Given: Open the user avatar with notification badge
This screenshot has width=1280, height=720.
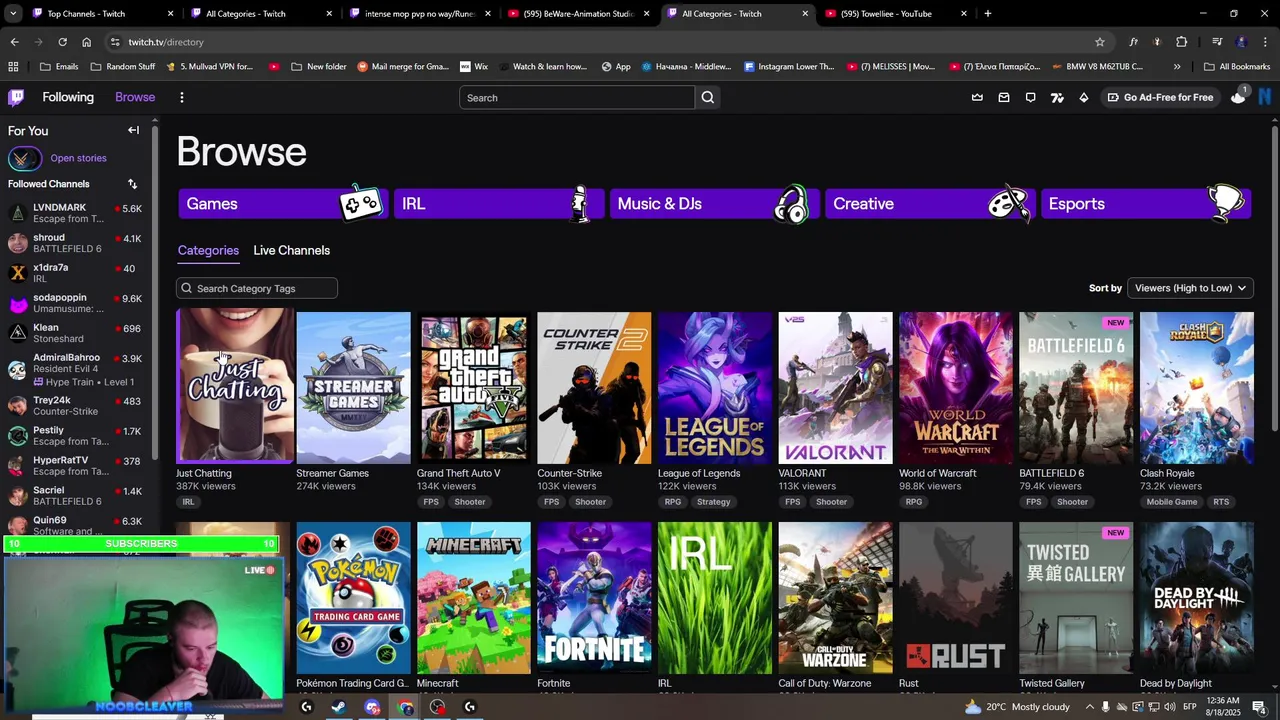Looking at the screenshot, I should tap(1238, 97).
